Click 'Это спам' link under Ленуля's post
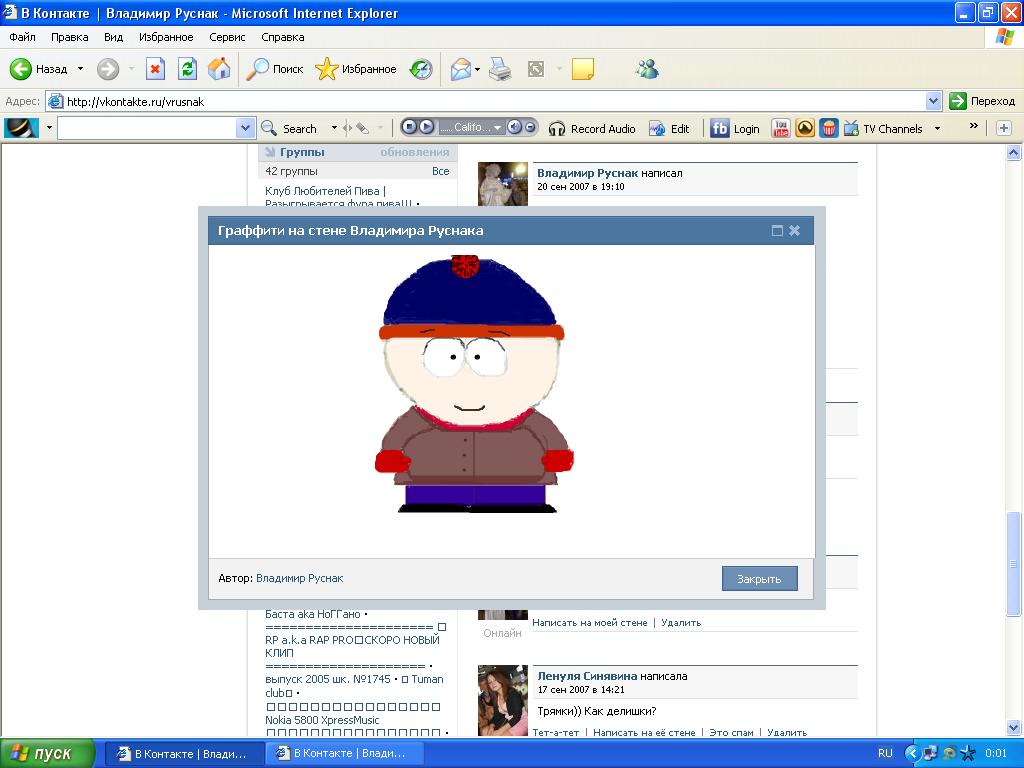 pos(731,732)
